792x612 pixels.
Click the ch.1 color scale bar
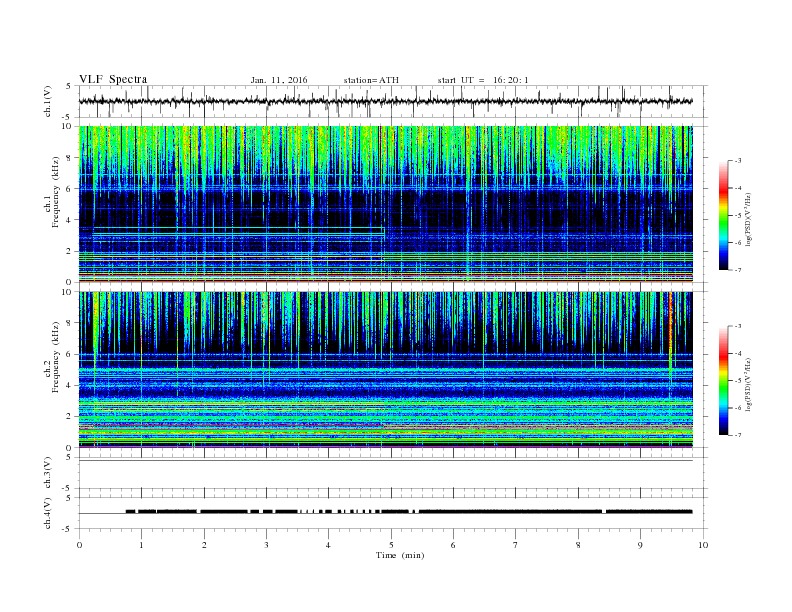tap(723, 215)
